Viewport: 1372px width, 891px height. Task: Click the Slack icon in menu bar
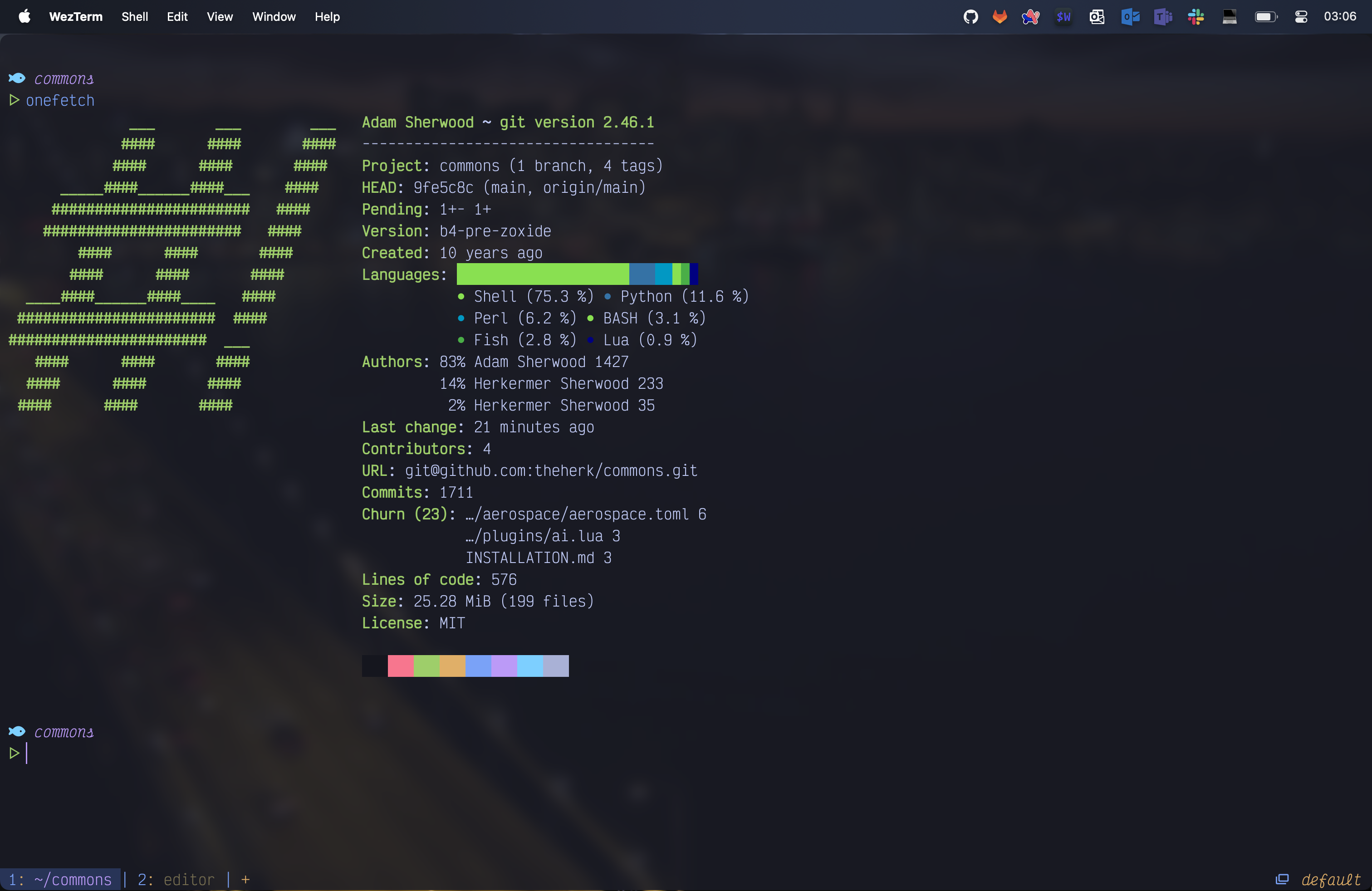tap(1196, 17)
